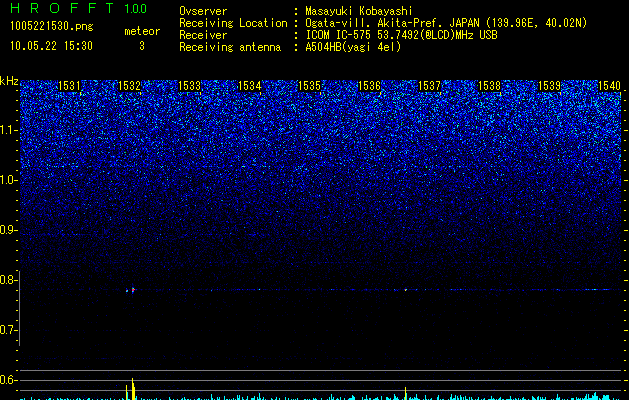
Task: Click the meteor echo spot on the carrier line between 1536 and 1537
Action: (x=406, y=289)
